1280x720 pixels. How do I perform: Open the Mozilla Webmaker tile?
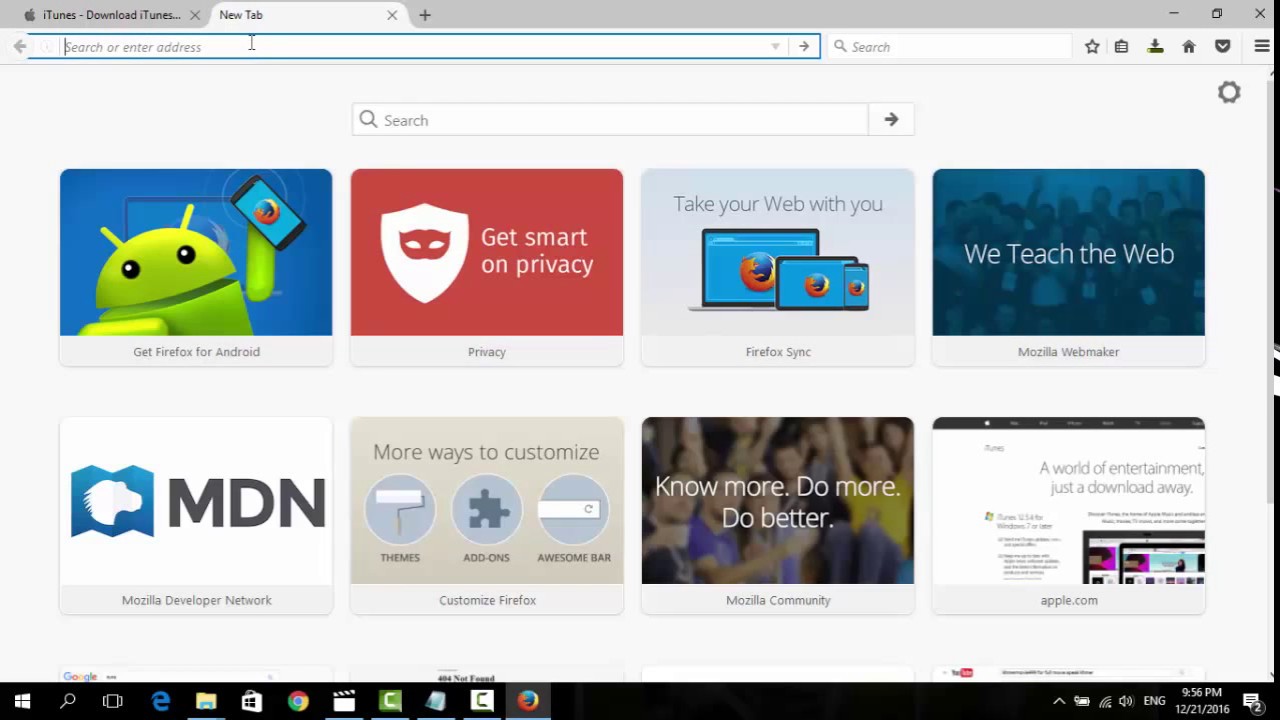coord(1069,267)
